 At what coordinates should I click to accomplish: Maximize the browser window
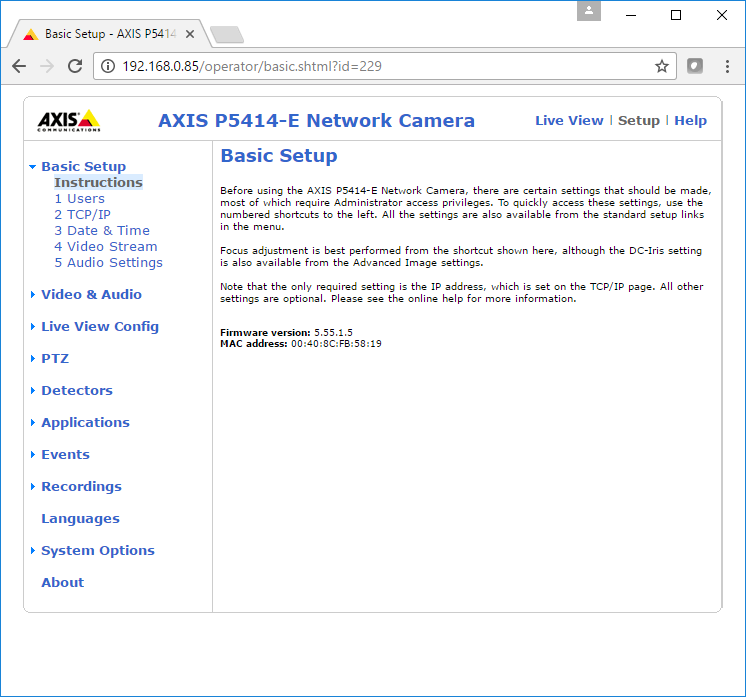point(676,15)
